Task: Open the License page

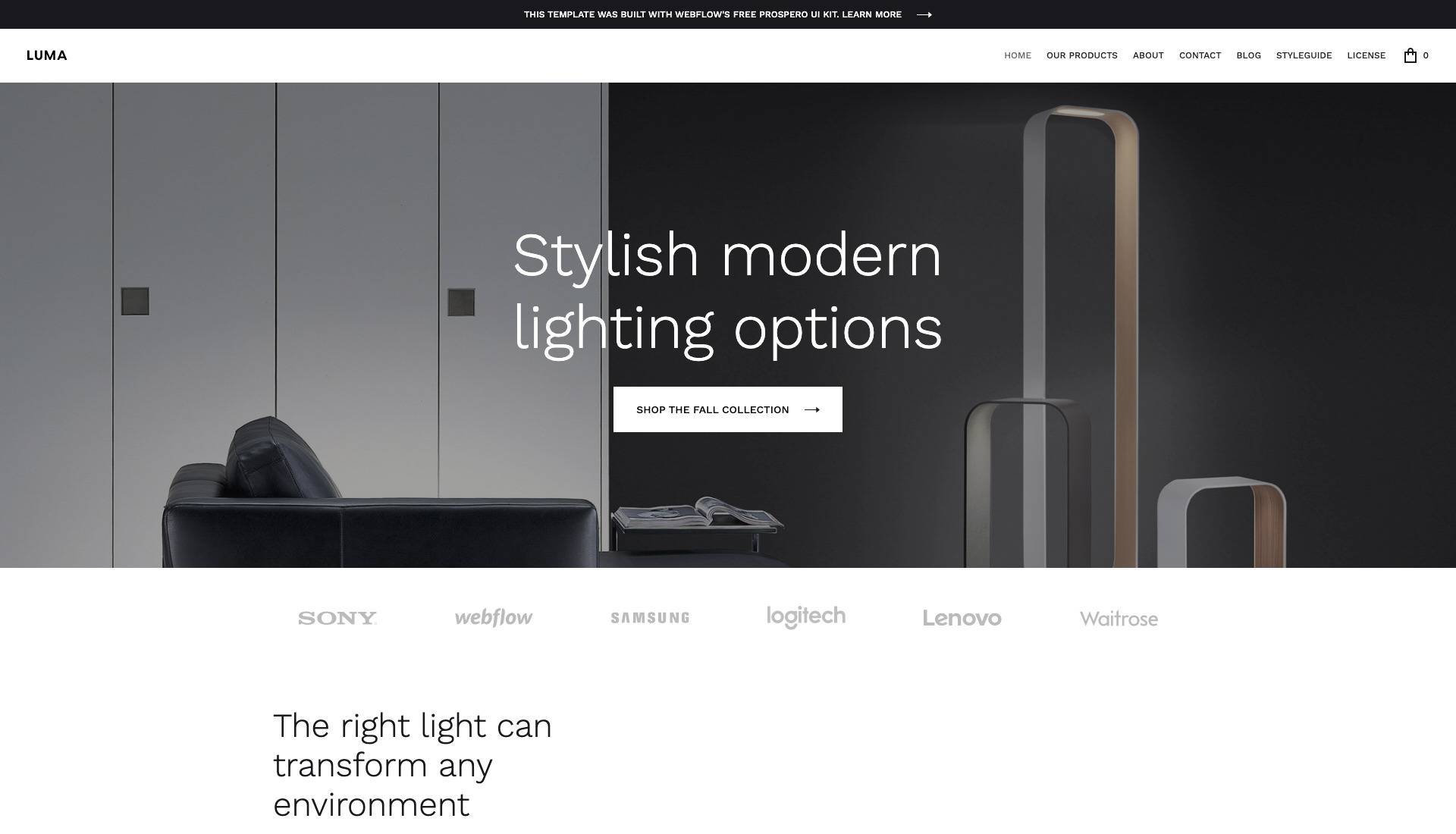Action: tap(1366, 55)
